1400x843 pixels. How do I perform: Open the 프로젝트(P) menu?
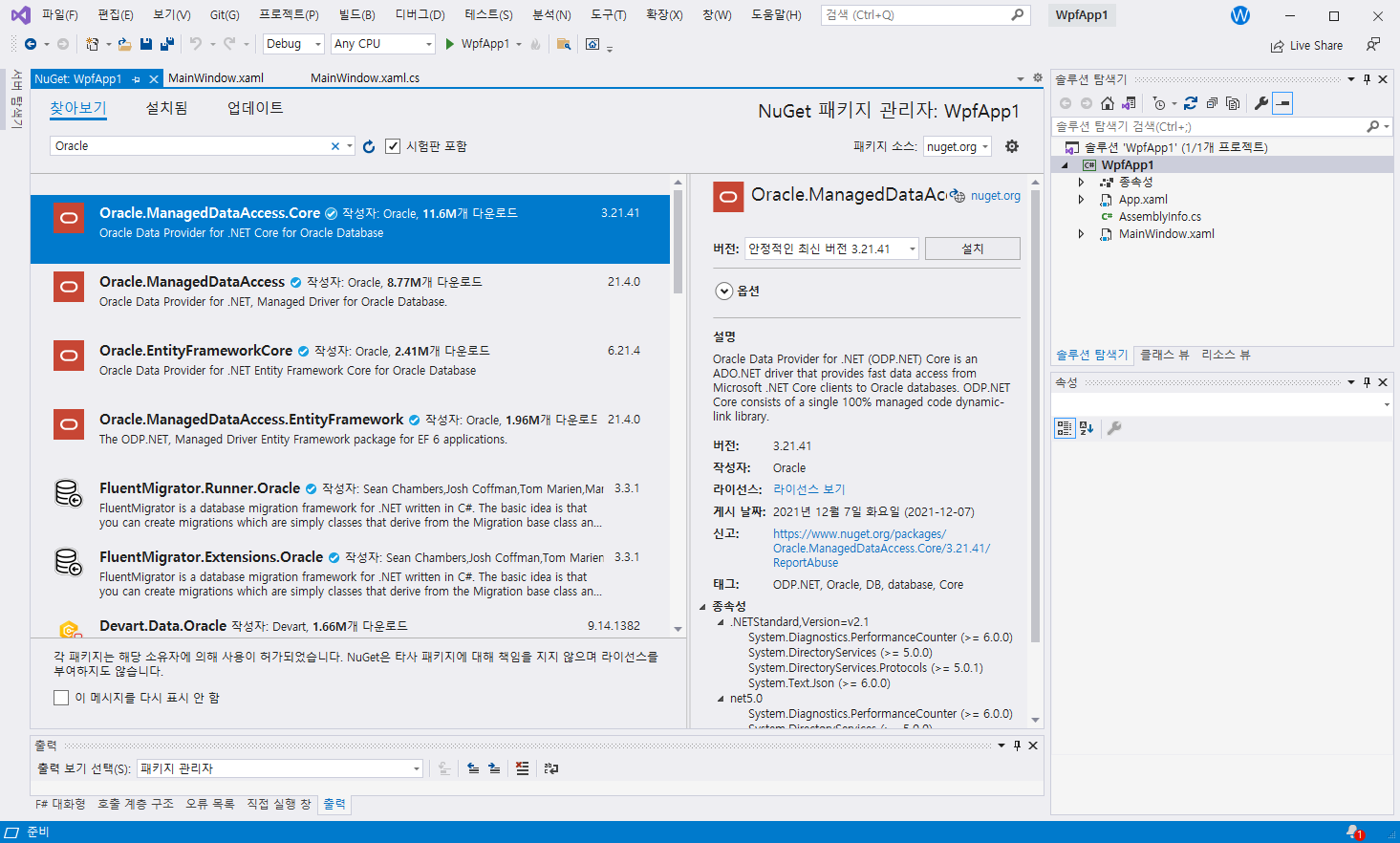[x=289, y=15]
